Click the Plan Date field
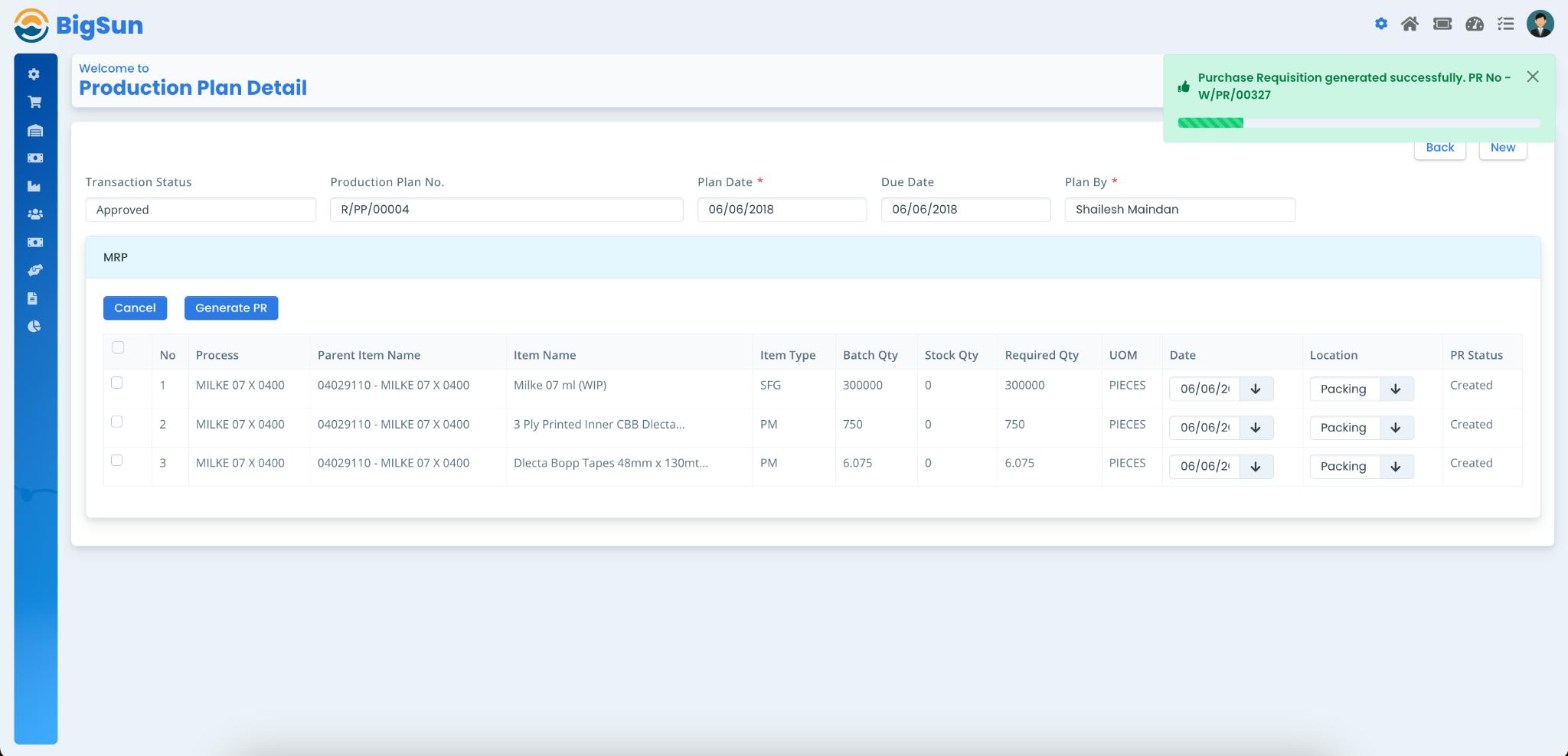1568x756 pixels. 782,210
